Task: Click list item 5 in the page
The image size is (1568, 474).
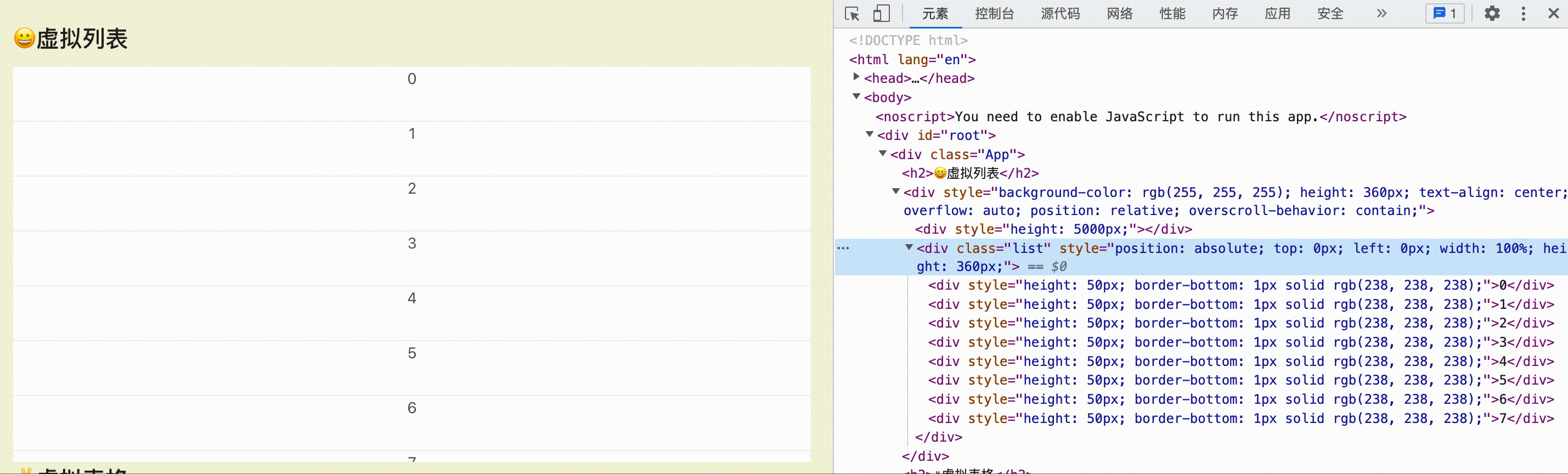Action: tap(411, 368)
